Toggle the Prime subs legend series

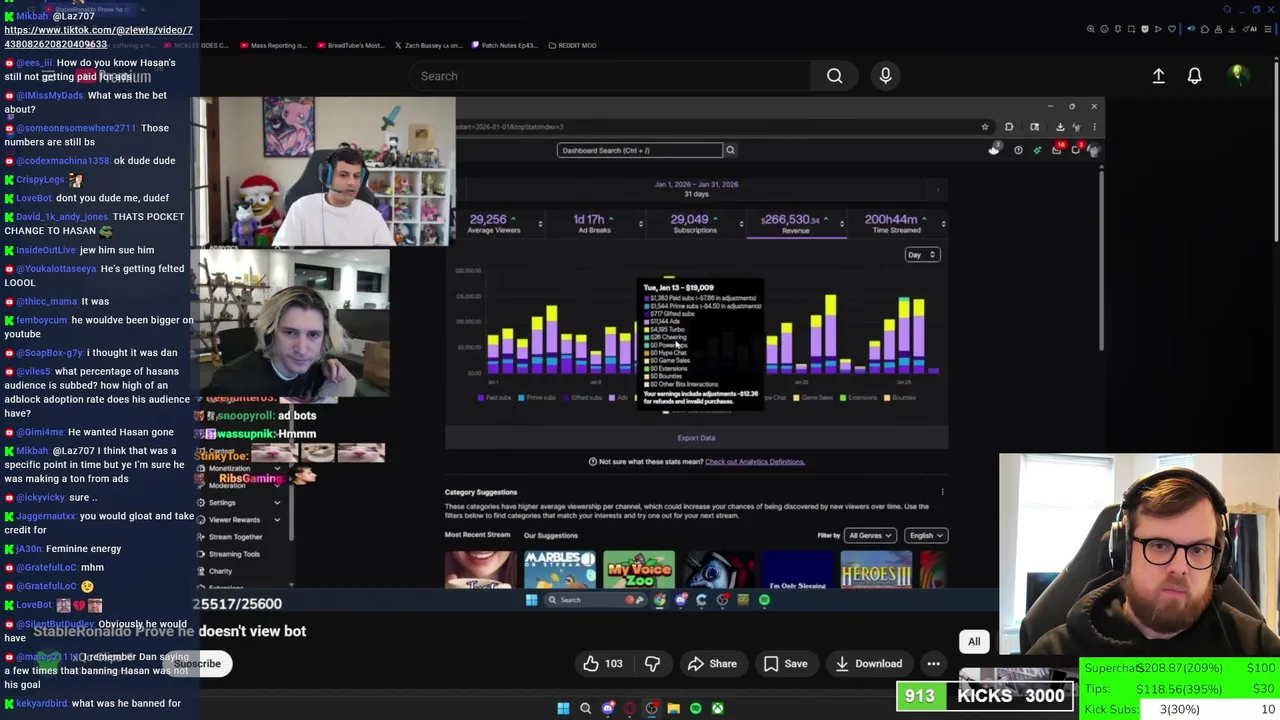pyautogui.click(x=536, y=398)
